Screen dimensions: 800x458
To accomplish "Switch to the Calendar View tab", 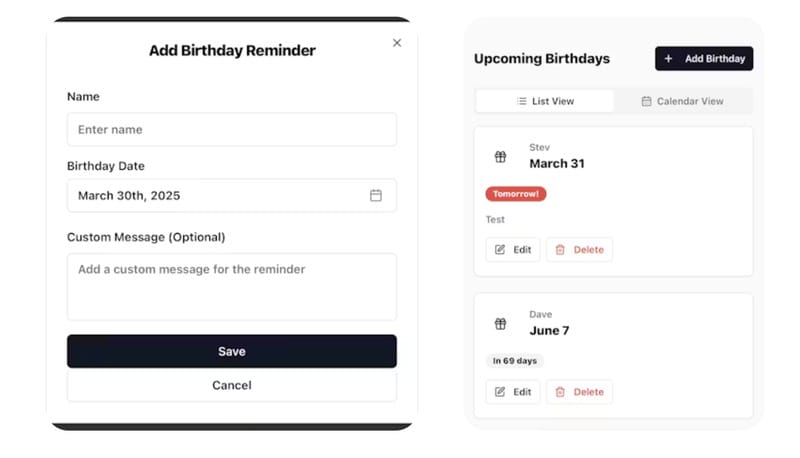I will click(682, 101).
